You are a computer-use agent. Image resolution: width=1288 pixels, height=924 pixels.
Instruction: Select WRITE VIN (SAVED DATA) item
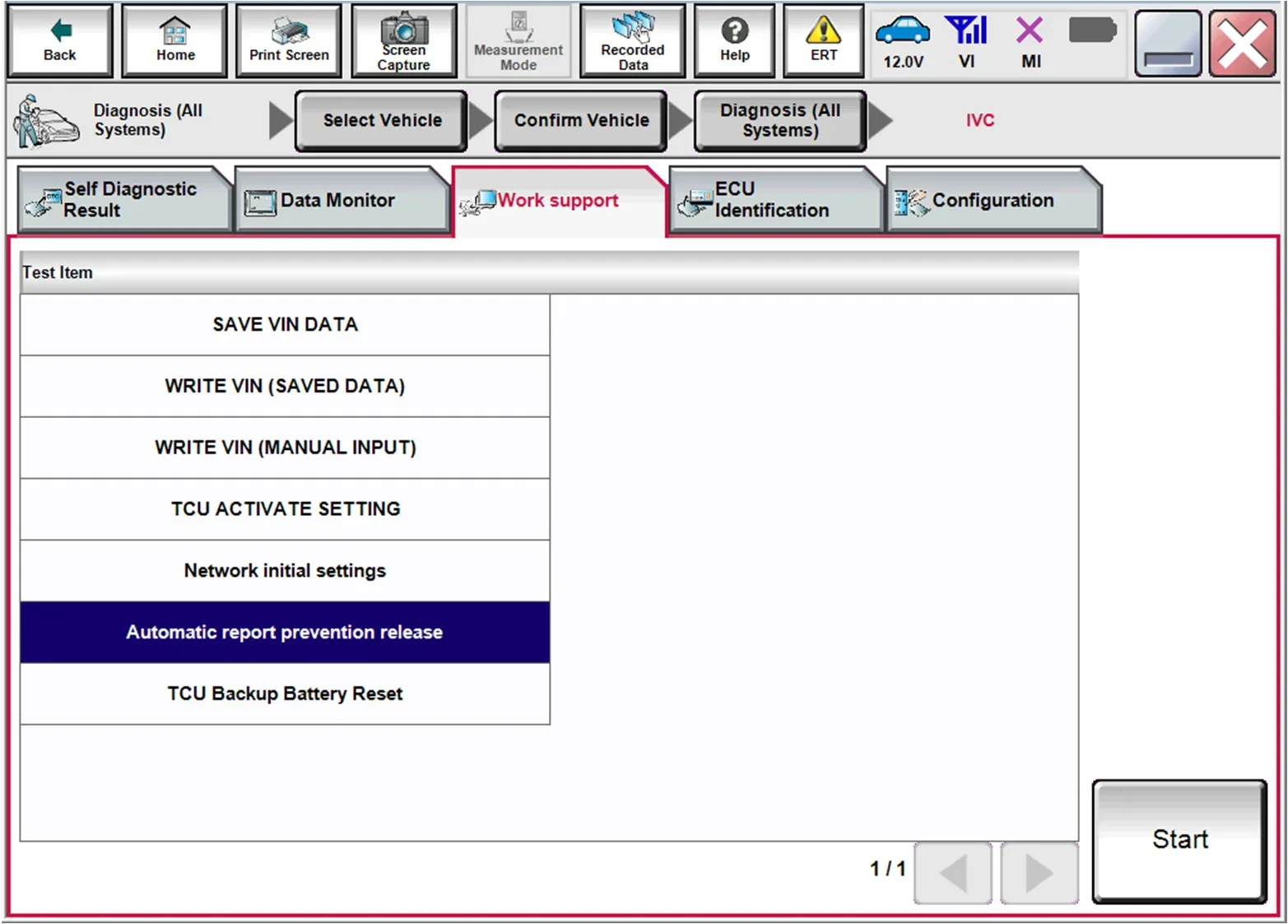pyautogui.click(x=285, y=386)
